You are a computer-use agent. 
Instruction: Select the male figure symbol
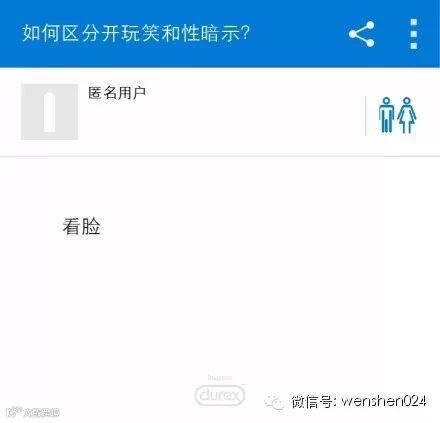click(386, 115)
